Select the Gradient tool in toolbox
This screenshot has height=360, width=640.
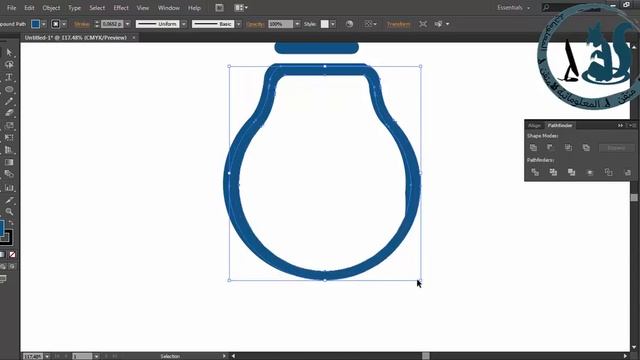(9, 162)
